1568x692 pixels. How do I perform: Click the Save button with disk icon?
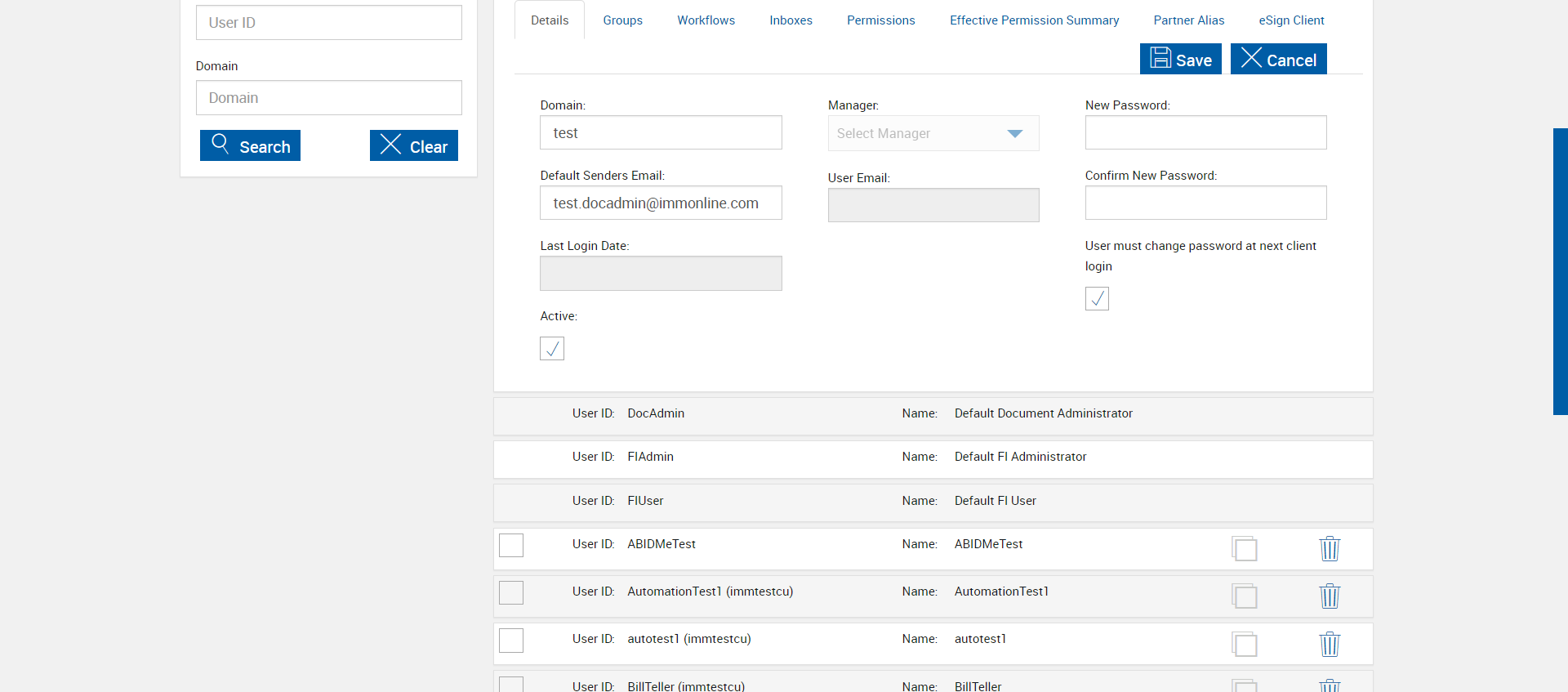[1180, 60]
